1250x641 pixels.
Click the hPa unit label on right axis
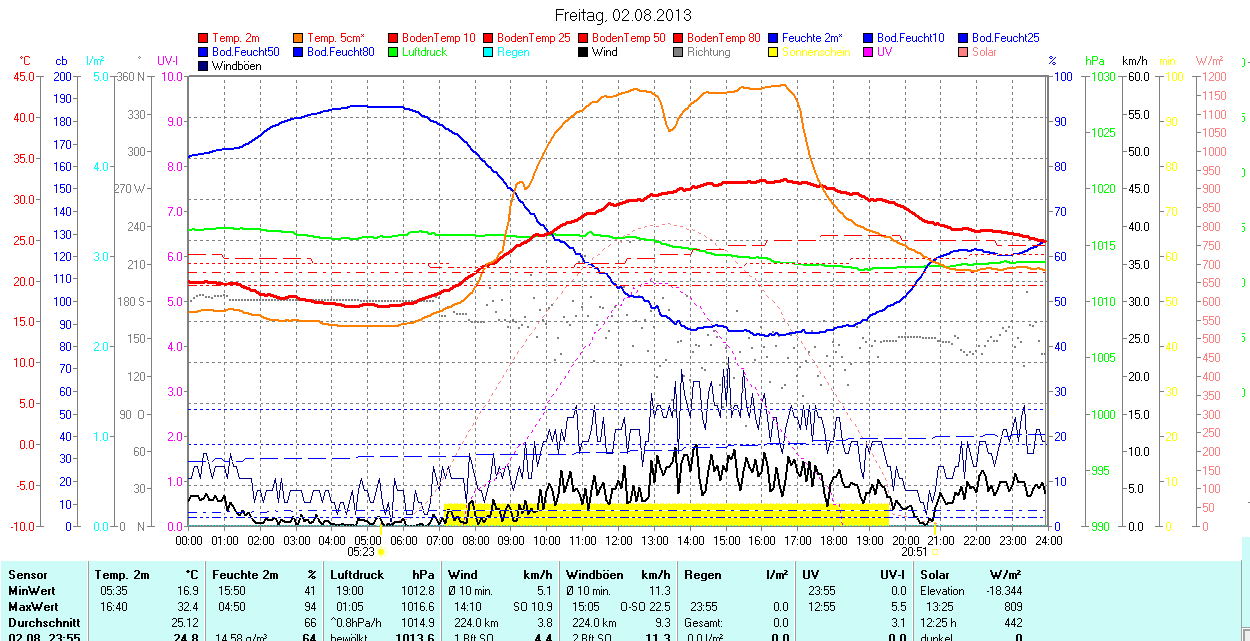1095,61
